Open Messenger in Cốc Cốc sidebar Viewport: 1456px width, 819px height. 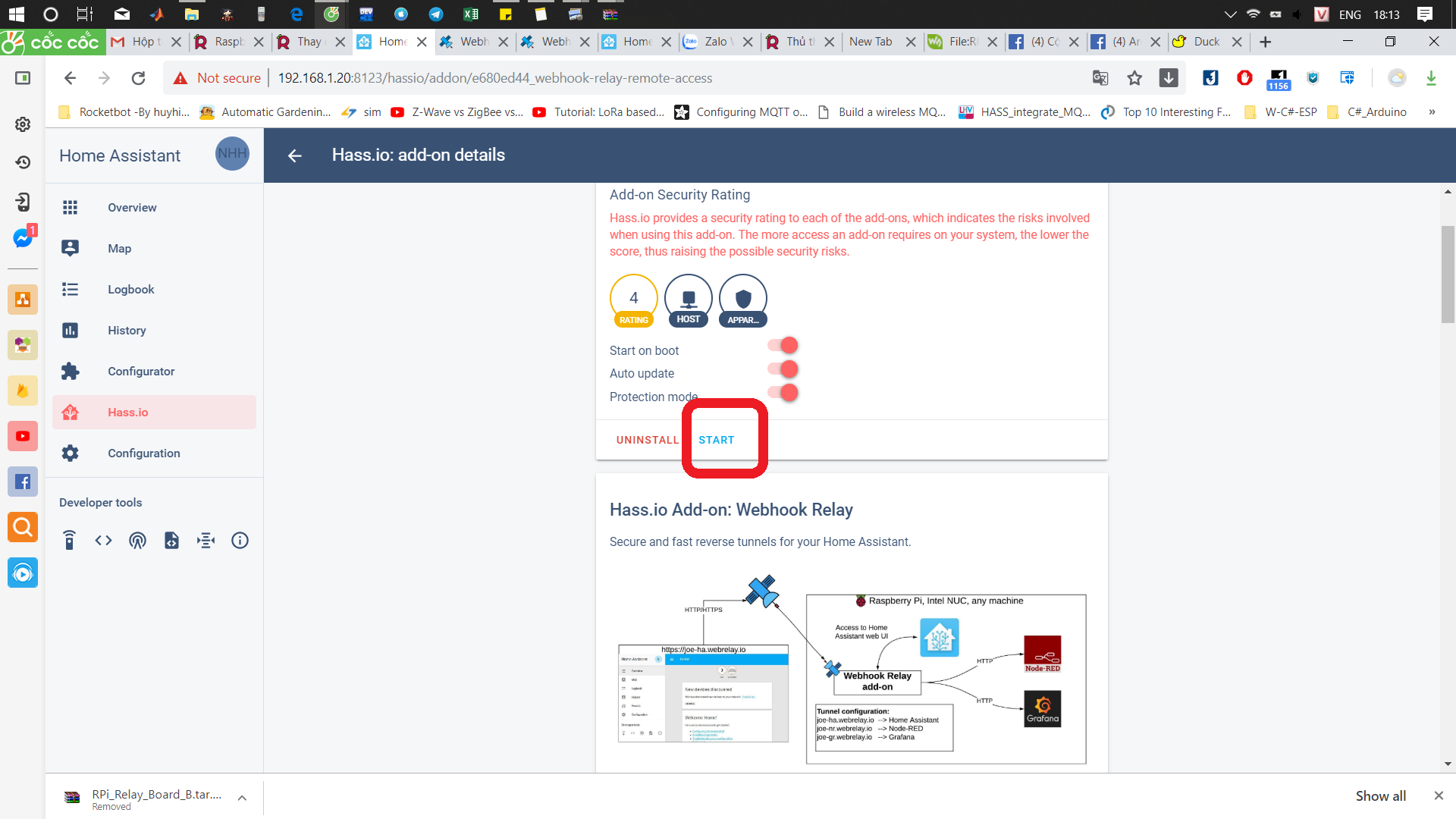pos(23,238)
